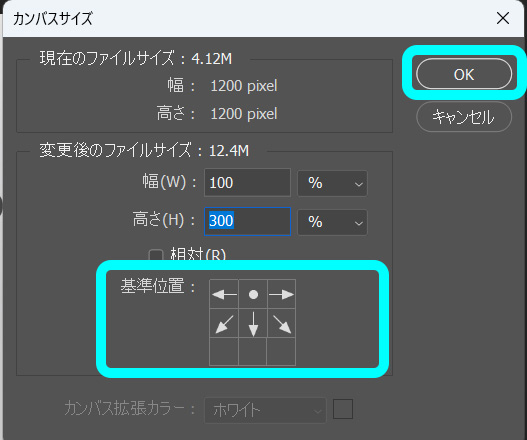Image resolution: width=527 pixels, height=440 pixels.
Task: Open the height unit % dropdown
Action: [332, 223]
